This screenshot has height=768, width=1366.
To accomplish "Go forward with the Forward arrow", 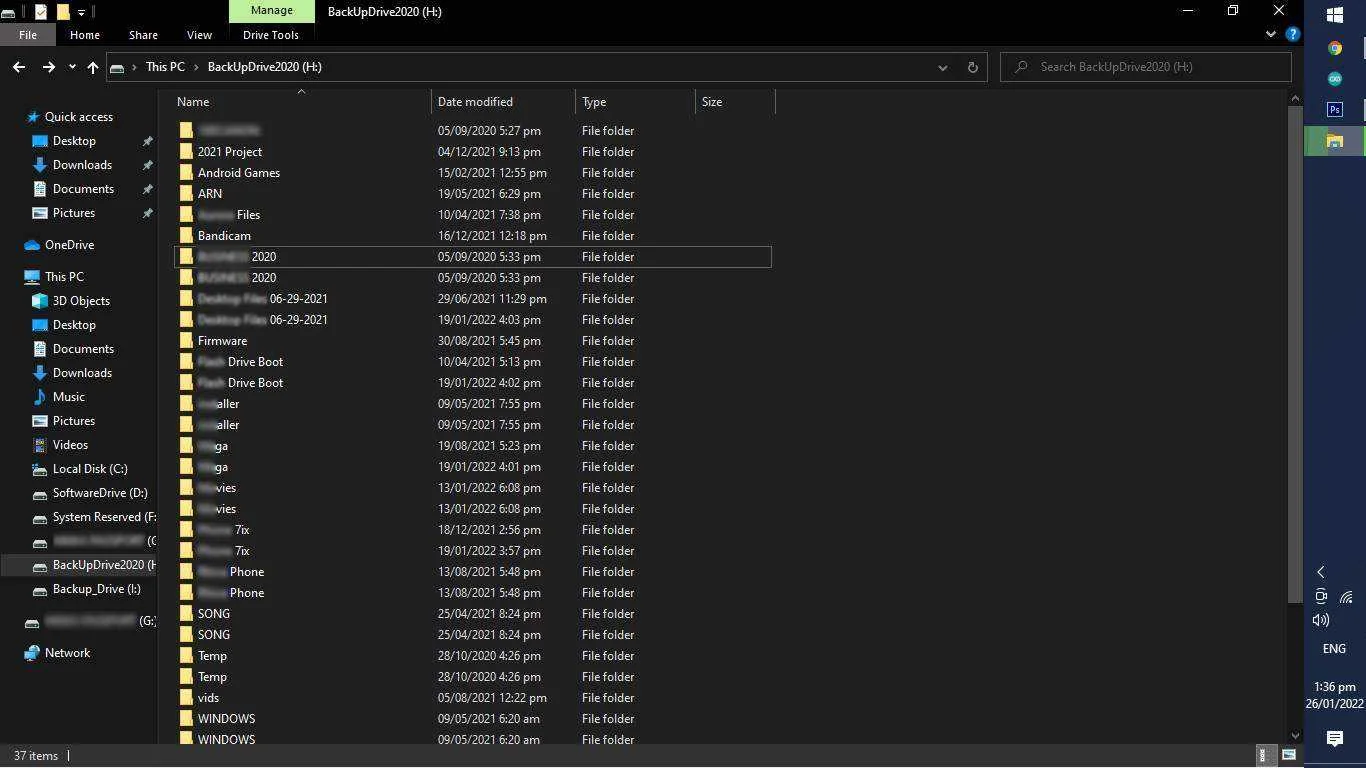I will point(48,67).
